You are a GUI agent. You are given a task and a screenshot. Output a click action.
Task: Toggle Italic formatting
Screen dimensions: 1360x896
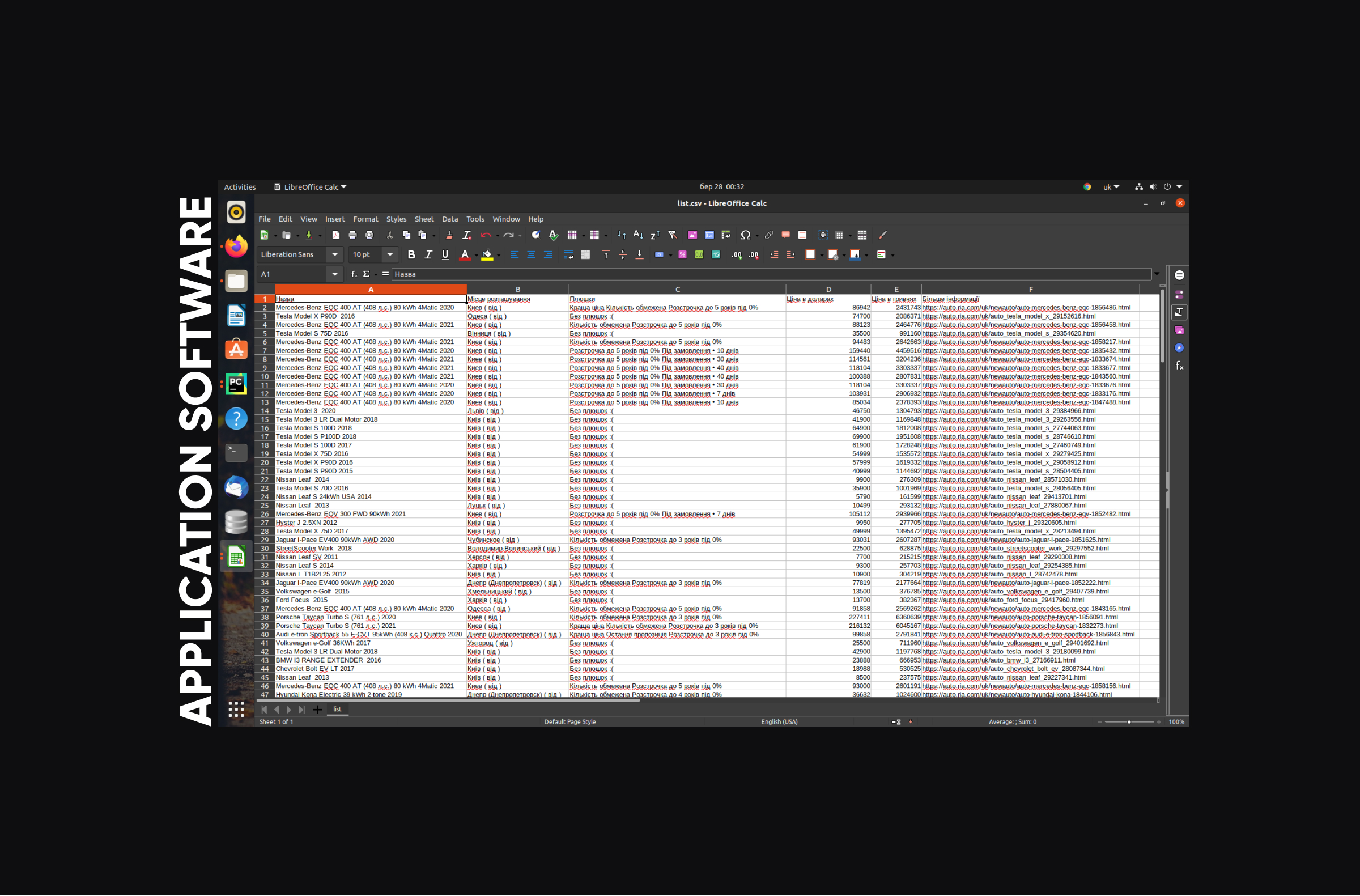[x=428, y=255]
